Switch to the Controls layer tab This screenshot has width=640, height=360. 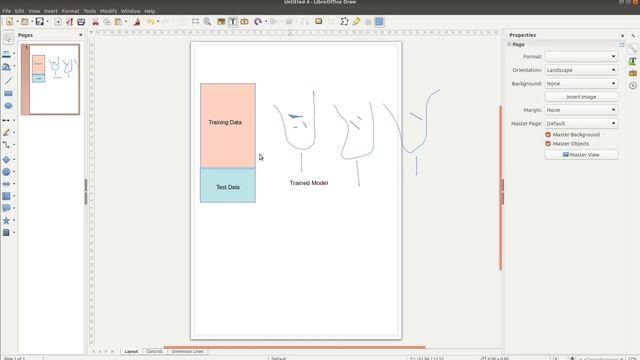point(154,351)
